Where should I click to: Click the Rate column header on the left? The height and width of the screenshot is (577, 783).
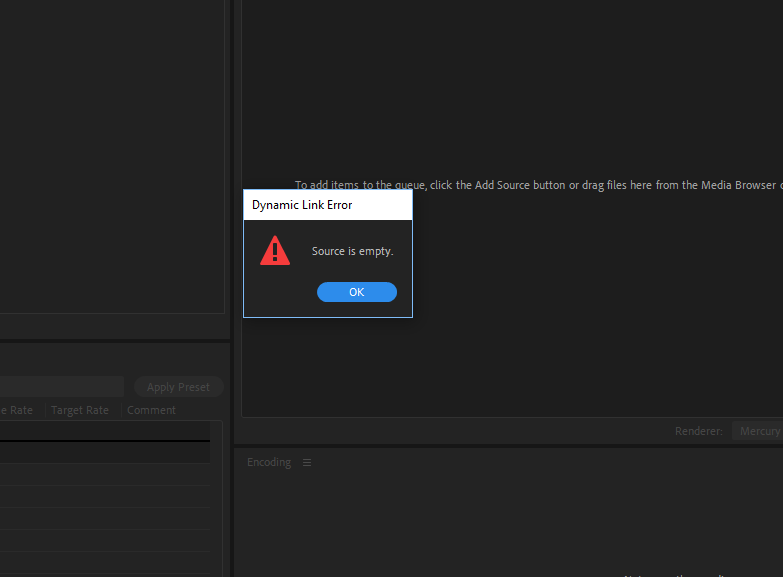tap(16, 410)
